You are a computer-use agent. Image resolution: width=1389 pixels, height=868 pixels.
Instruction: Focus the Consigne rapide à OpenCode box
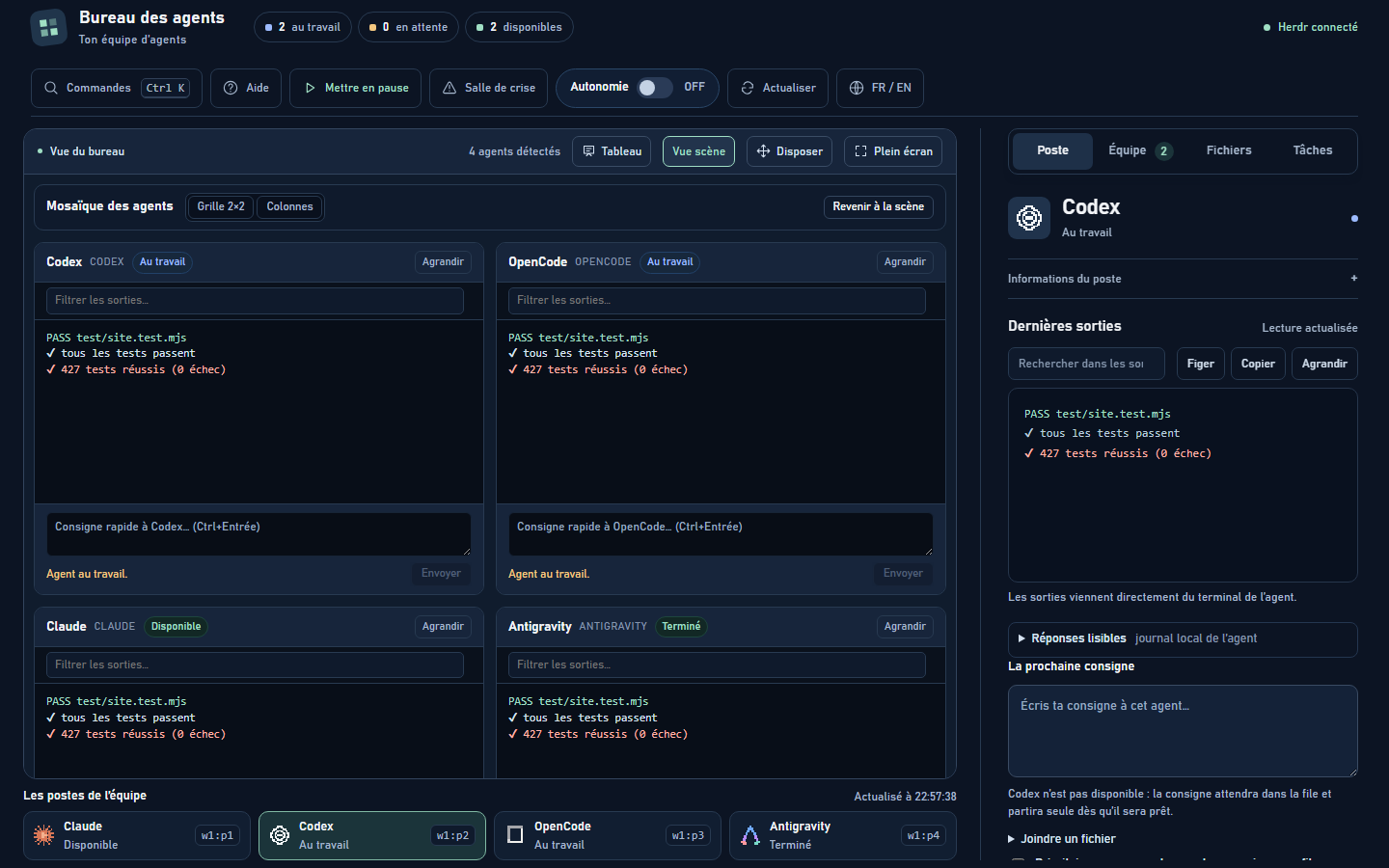[x=721, y=533]
